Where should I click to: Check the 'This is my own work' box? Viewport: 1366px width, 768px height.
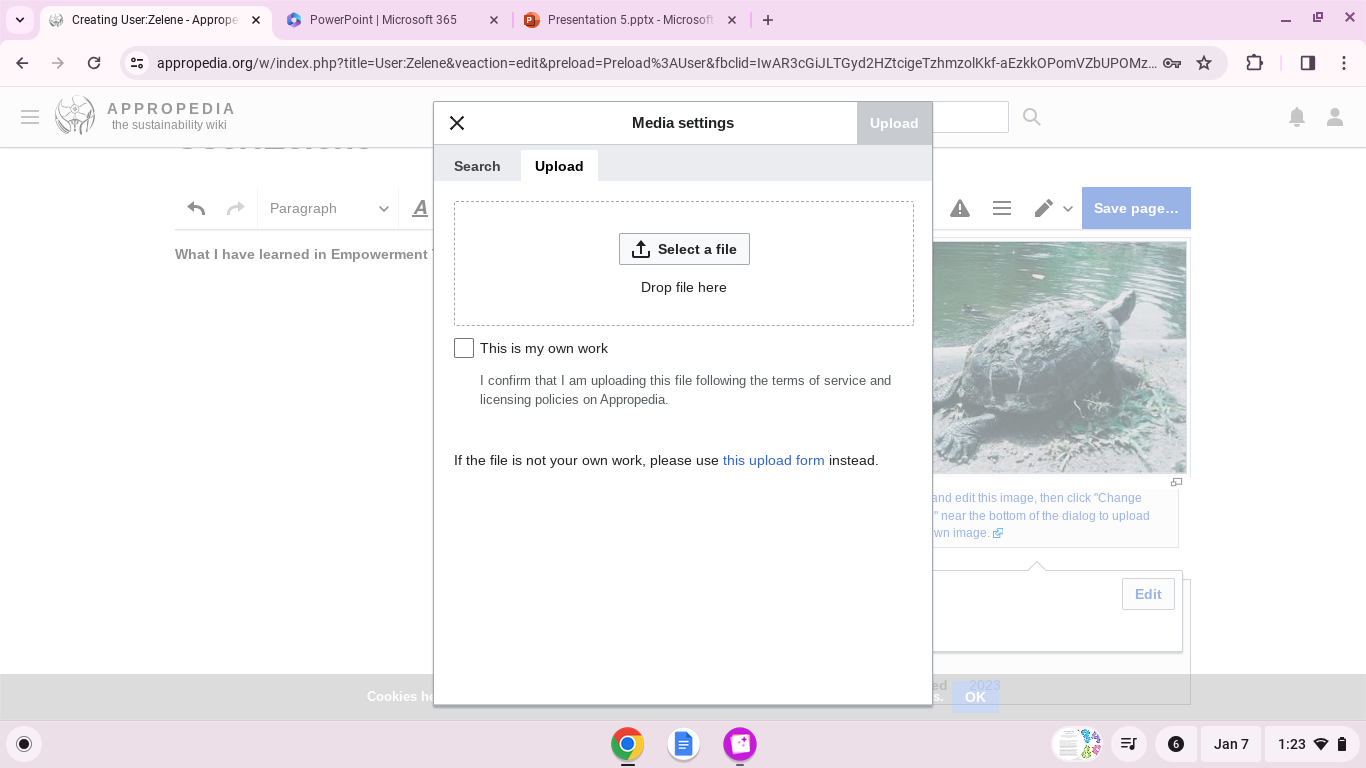pyautogui.click(x=464, y=348)
